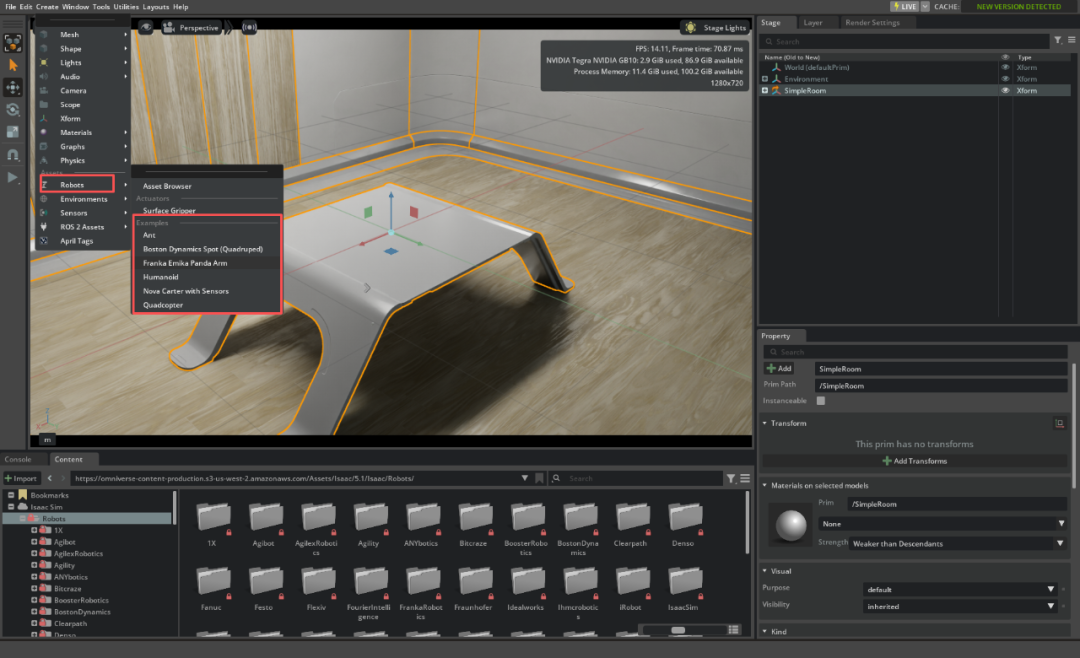This screenshot has height=658, width=1080.
Task: Open the Strength Weaker than Descendants dropdown
Action: pos(957,544)
